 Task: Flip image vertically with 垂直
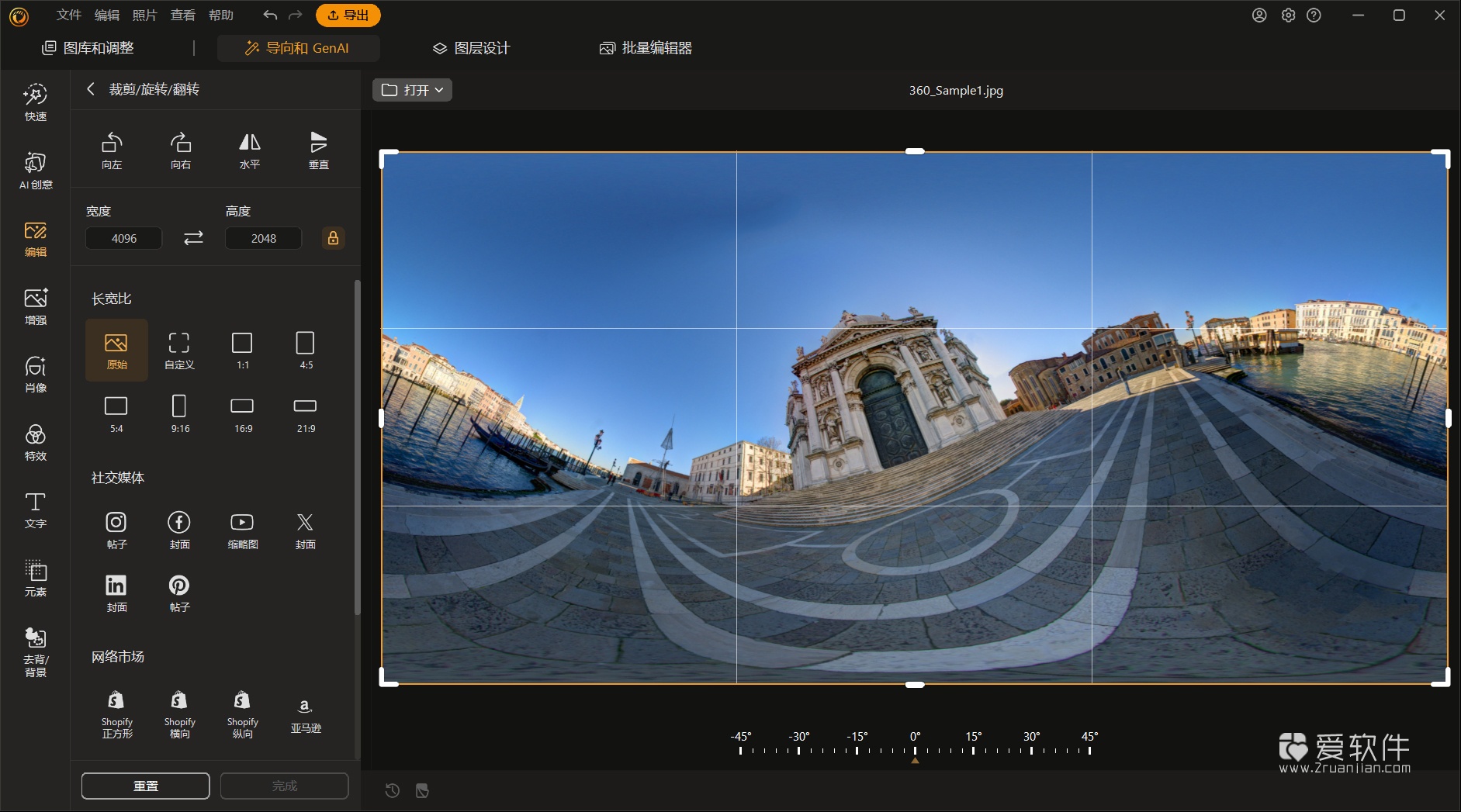click(319, 150)
